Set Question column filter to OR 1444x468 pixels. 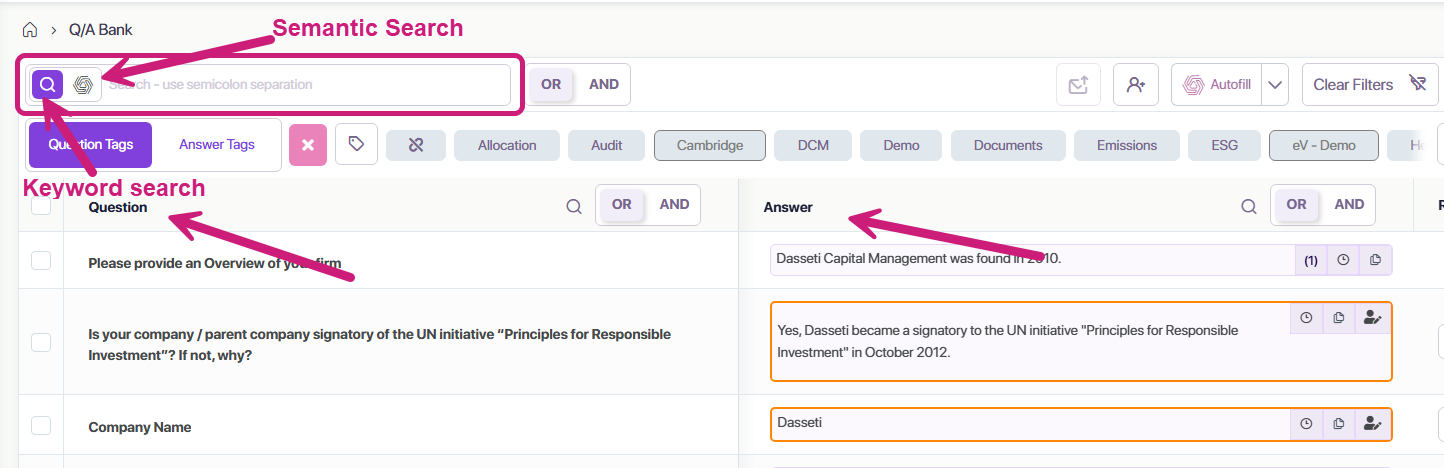pos(622,205)
